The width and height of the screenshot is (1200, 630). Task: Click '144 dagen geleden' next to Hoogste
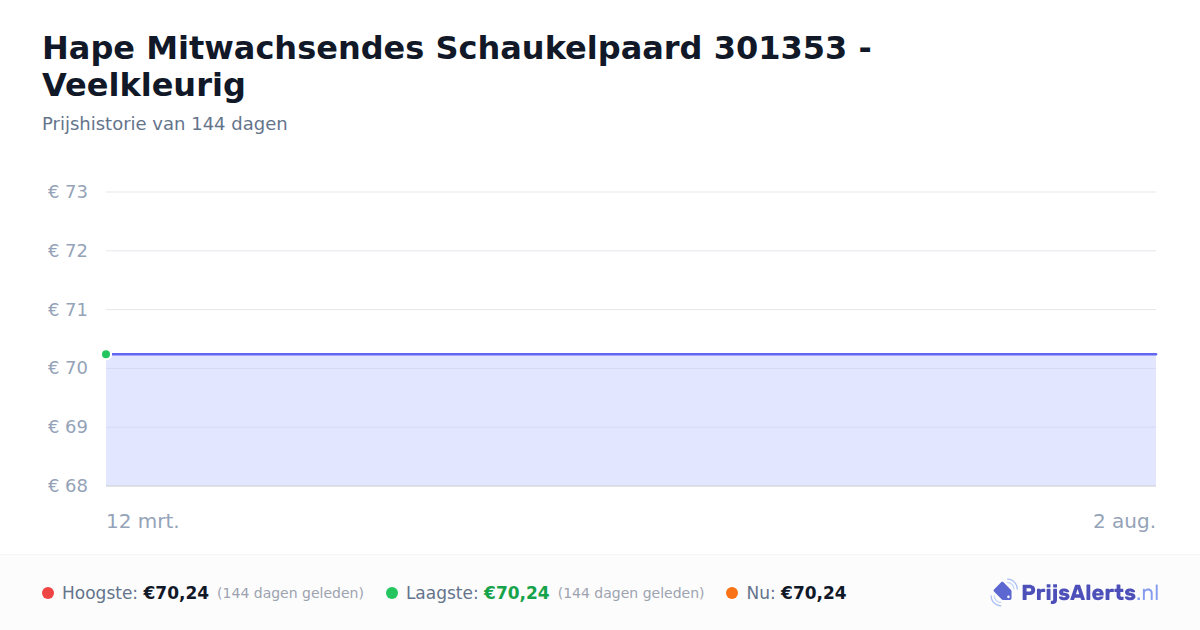(x=290, y=593)
